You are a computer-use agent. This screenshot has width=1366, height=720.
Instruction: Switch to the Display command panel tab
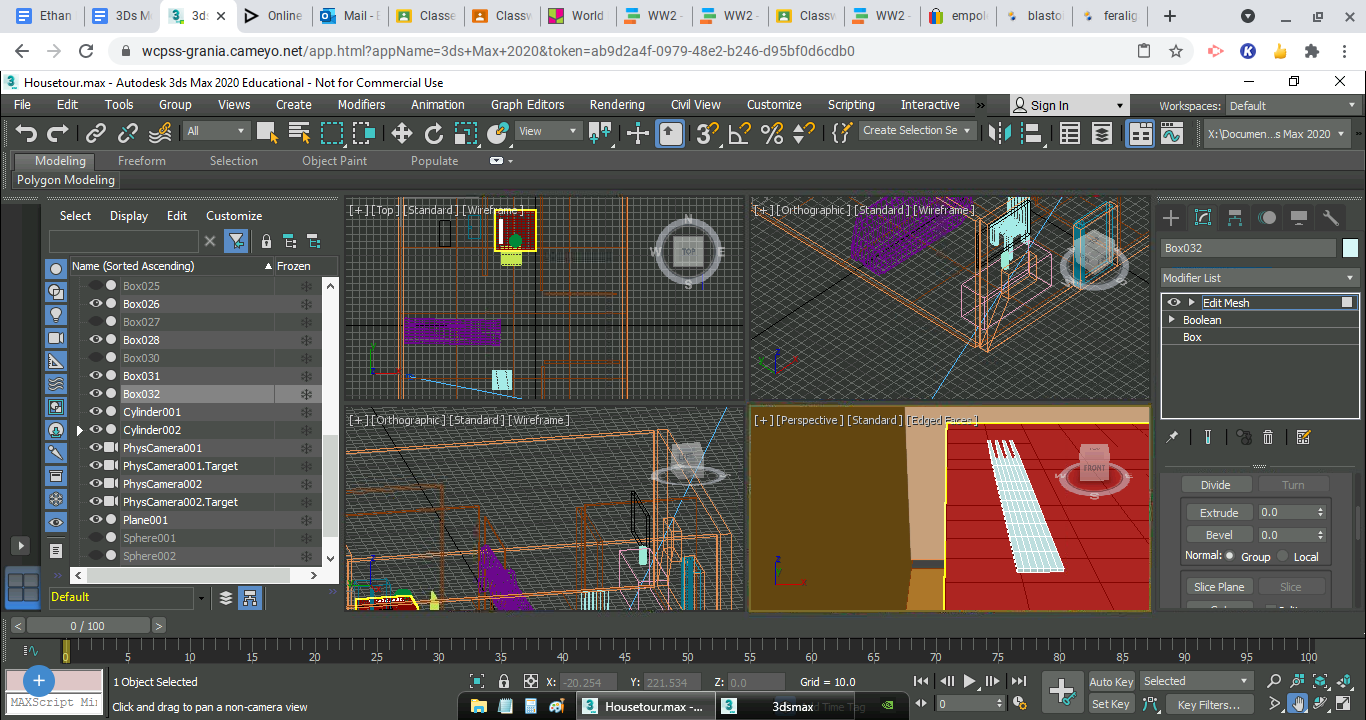(1299, 218)
